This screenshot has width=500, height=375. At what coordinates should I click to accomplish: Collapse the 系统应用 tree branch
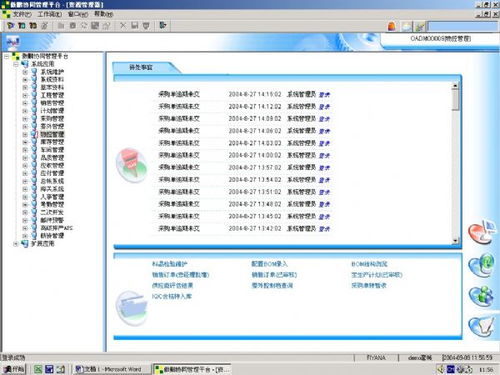pyautogui.click(x=16, y=64)
